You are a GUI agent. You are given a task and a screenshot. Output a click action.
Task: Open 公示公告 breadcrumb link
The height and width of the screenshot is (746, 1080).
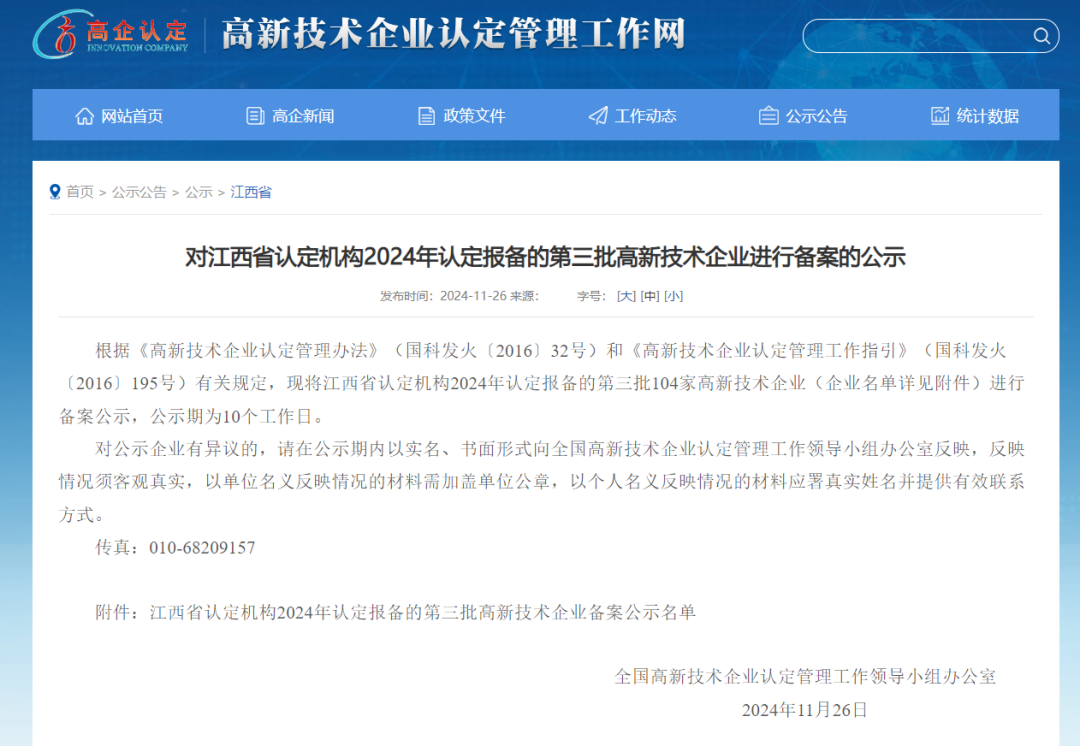coord(139,192)
